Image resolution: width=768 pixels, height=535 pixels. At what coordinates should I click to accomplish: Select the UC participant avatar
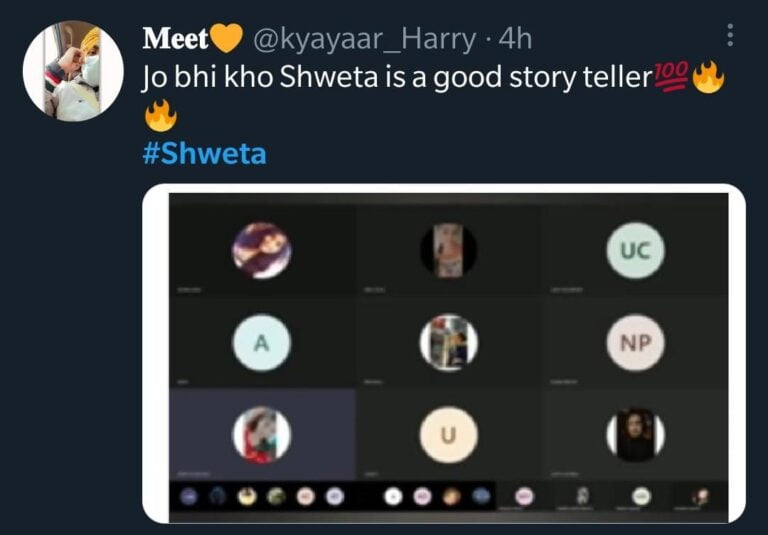[635, 250]
